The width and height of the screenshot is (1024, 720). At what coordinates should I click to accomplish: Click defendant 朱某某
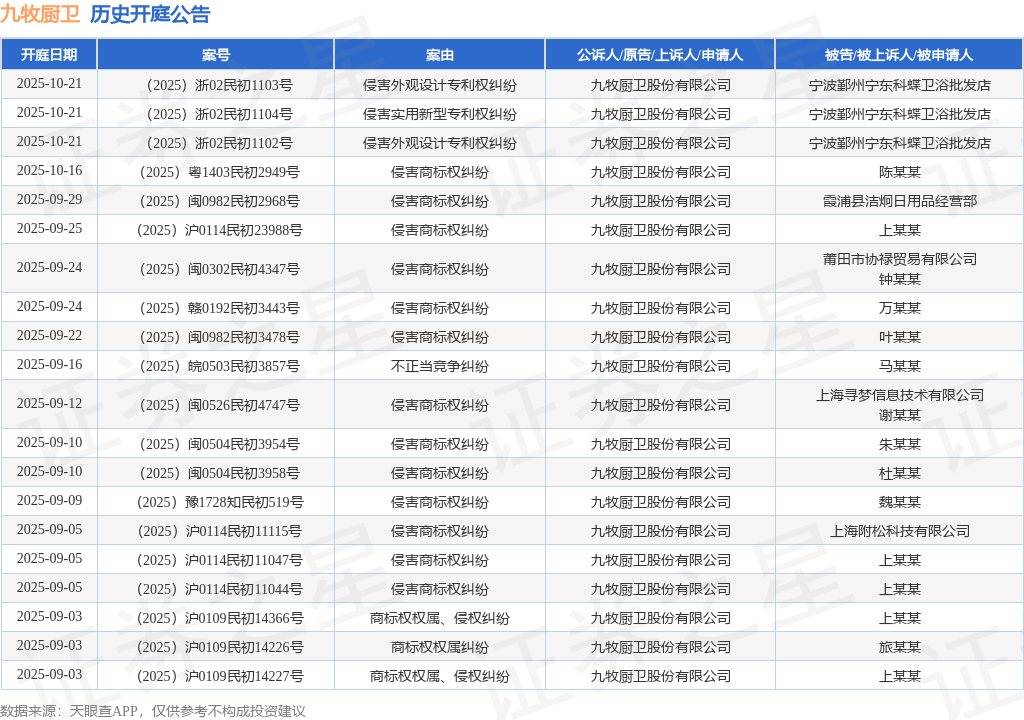pyautogui.click(x=899, y=444)
